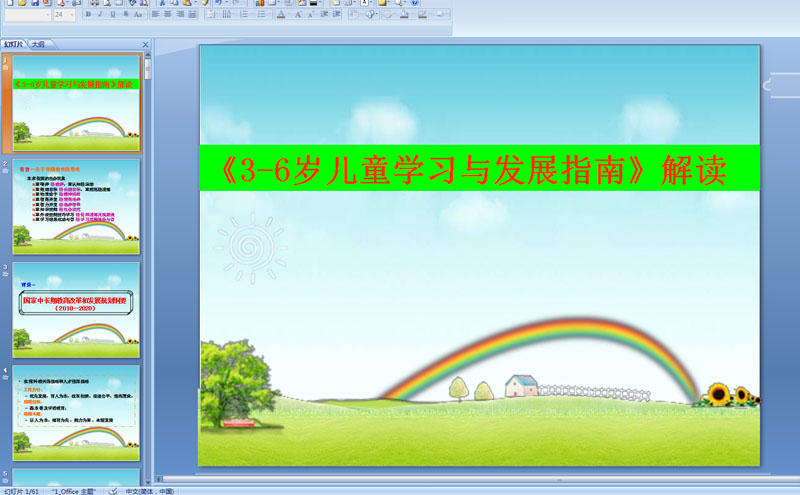Image resolution: width=800 pixels, height=495 pixels.
Task: Switch to the 大纲 outline tab
Action: tap(38, 44)
